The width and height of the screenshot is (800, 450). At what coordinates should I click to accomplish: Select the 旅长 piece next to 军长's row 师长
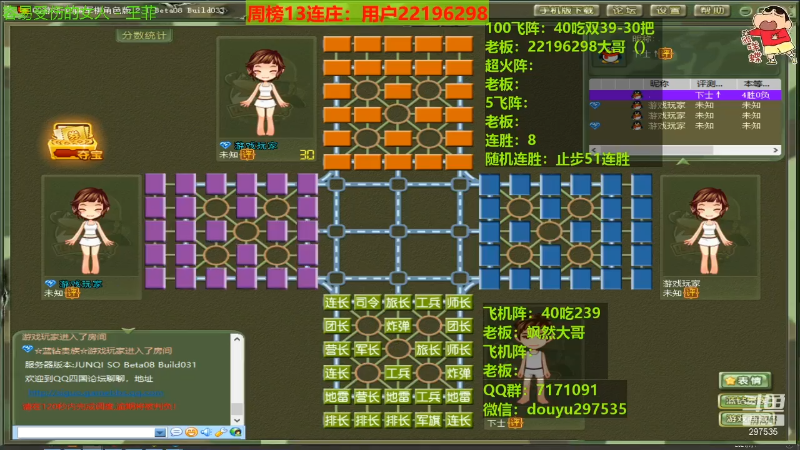point(428,349)
